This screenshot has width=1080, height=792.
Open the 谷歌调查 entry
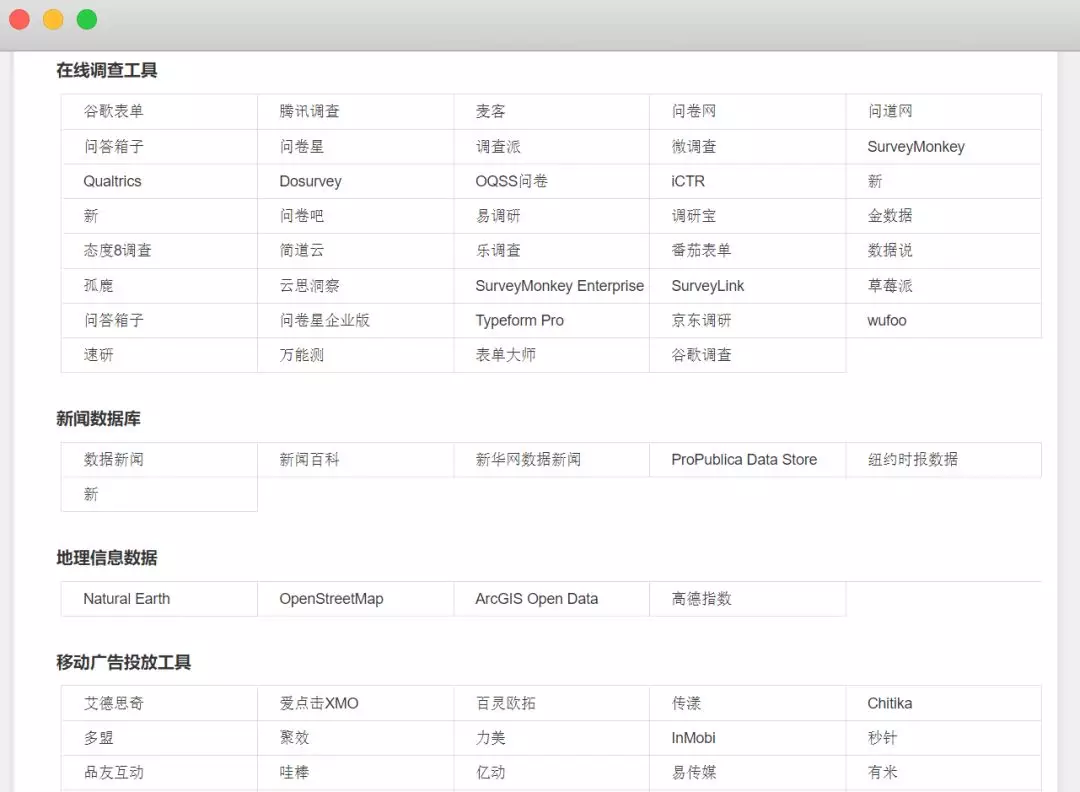(701, 355)
